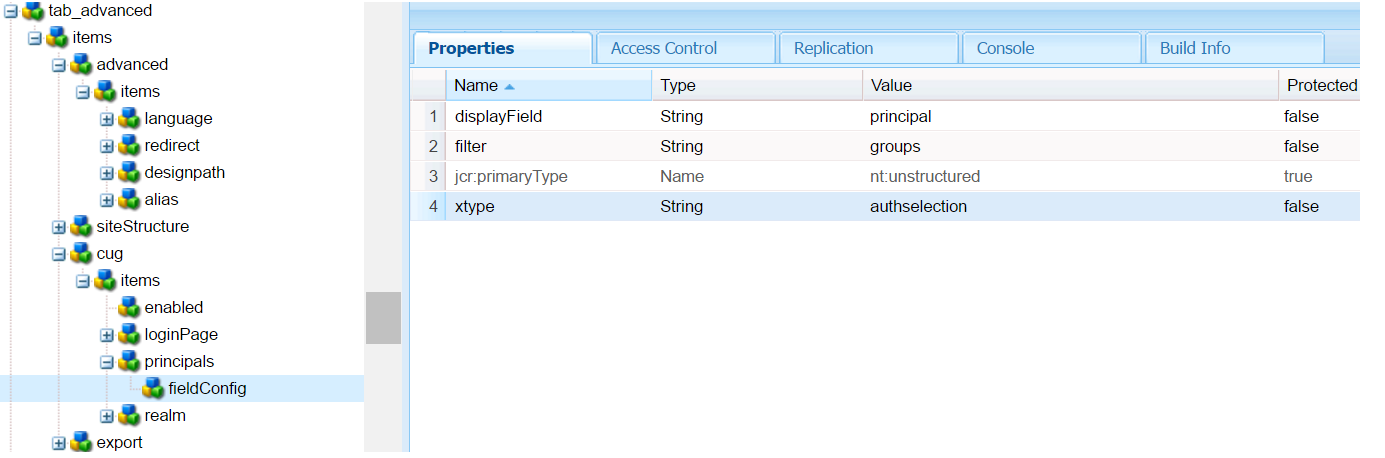Click the node icon beside designpath

(x=129, y=172)
